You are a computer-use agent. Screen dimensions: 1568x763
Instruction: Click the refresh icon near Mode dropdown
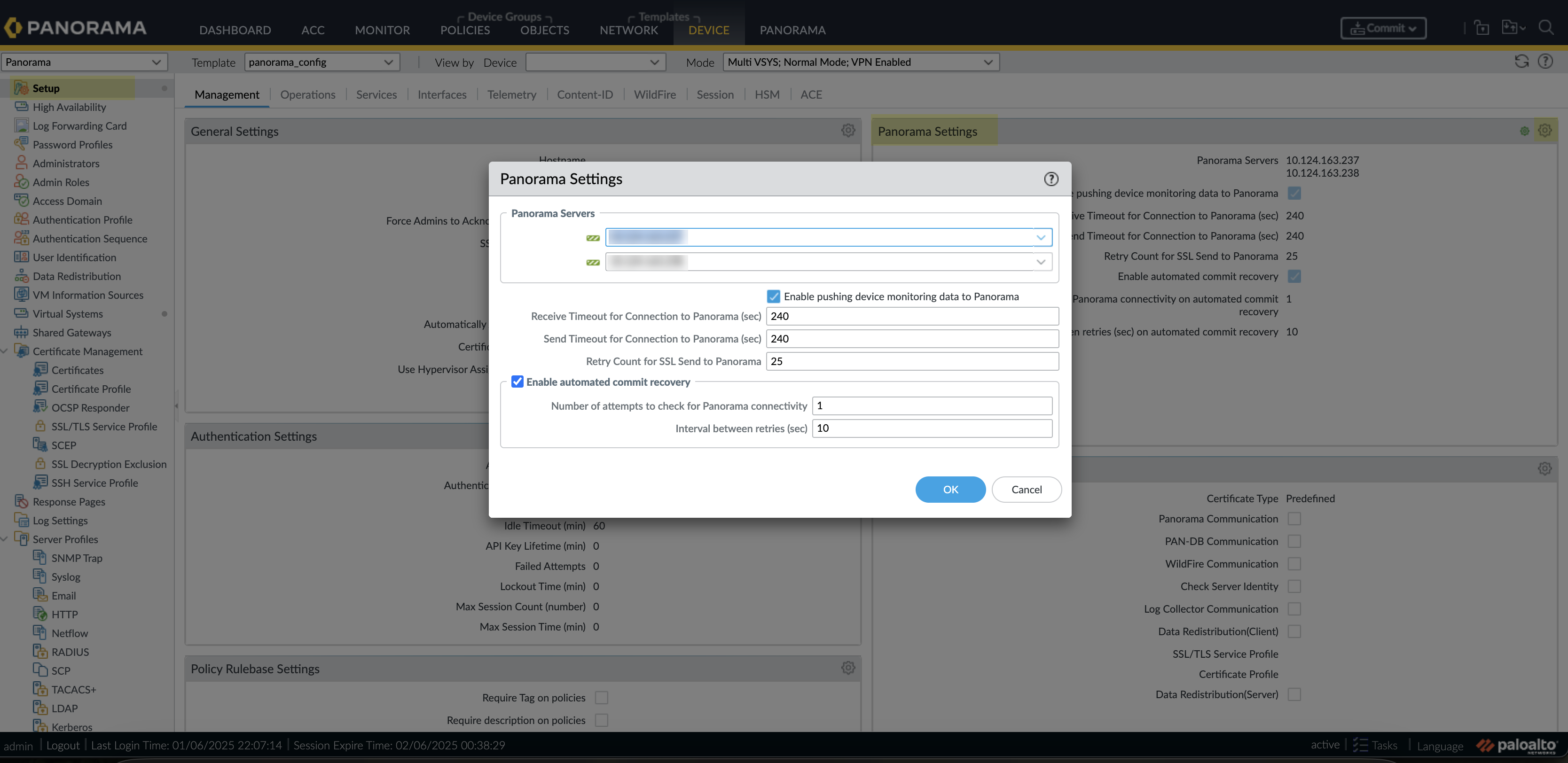1521,62
